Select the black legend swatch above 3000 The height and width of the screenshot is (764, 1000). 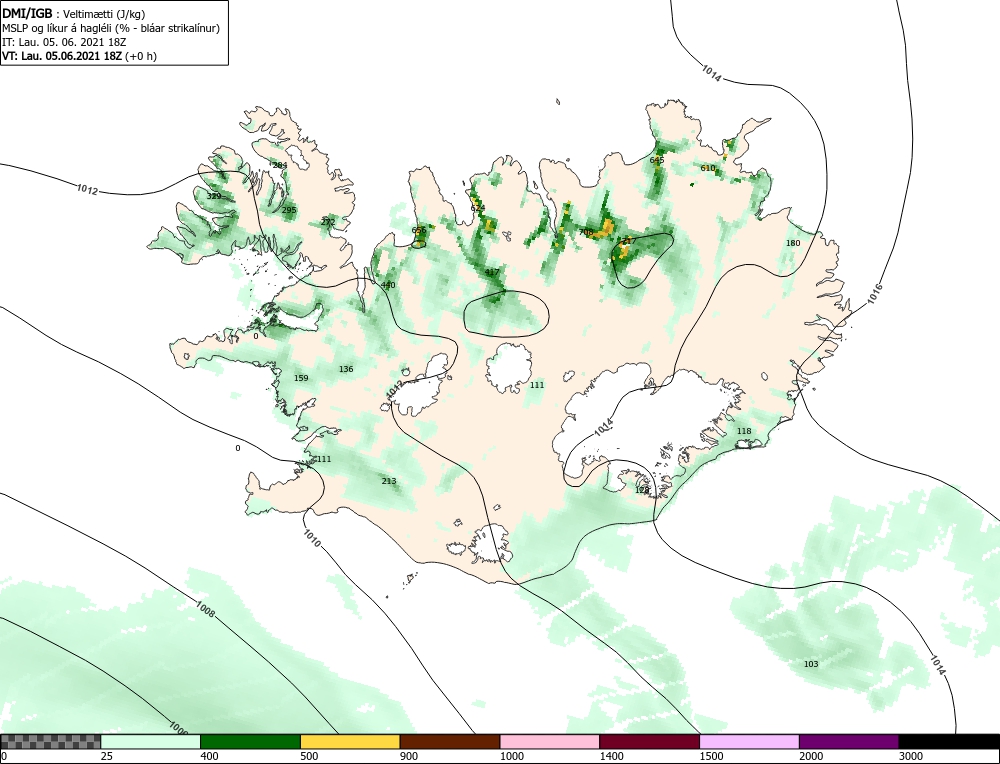[949, 742]
